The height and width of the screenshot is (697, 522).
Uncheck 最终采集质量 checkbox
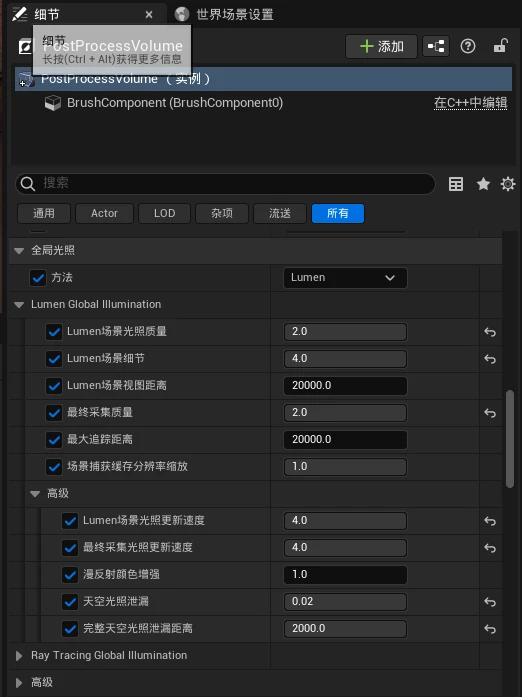coord(54,413)
